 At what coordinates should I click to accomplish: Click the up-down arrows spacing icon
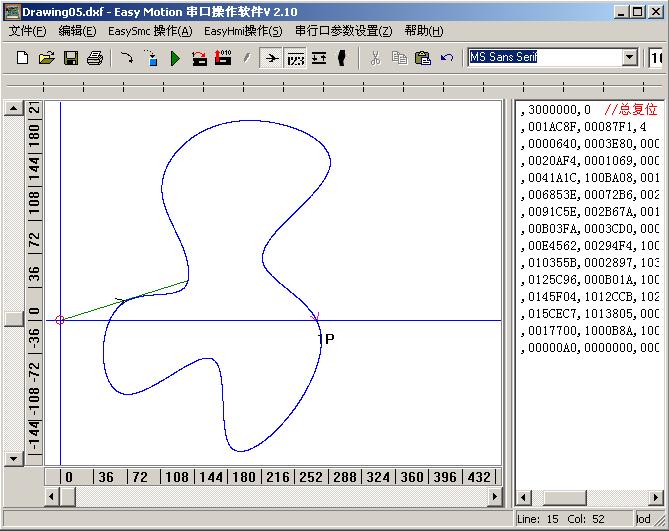[x=319, y=58]
